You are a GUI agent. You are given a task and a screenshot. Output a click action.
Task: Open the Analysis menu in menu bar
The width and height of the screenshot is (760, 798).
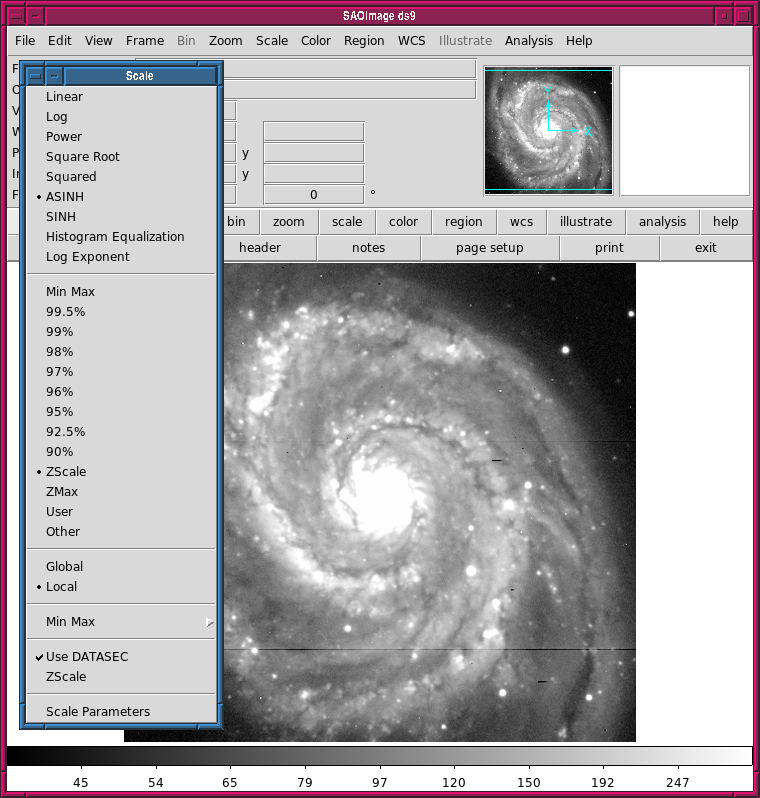point(528,41)
